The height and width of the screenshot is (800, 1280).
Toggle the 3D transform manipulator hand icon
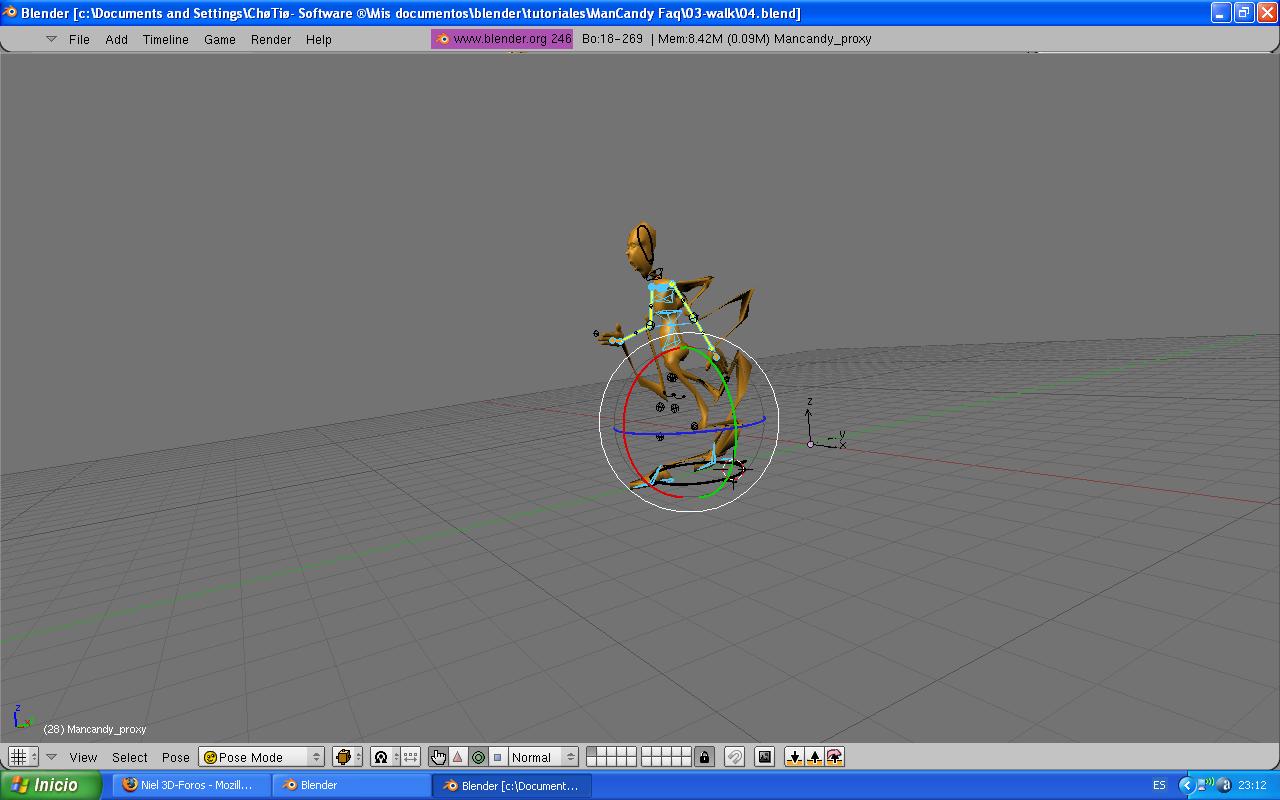point(438,757)
